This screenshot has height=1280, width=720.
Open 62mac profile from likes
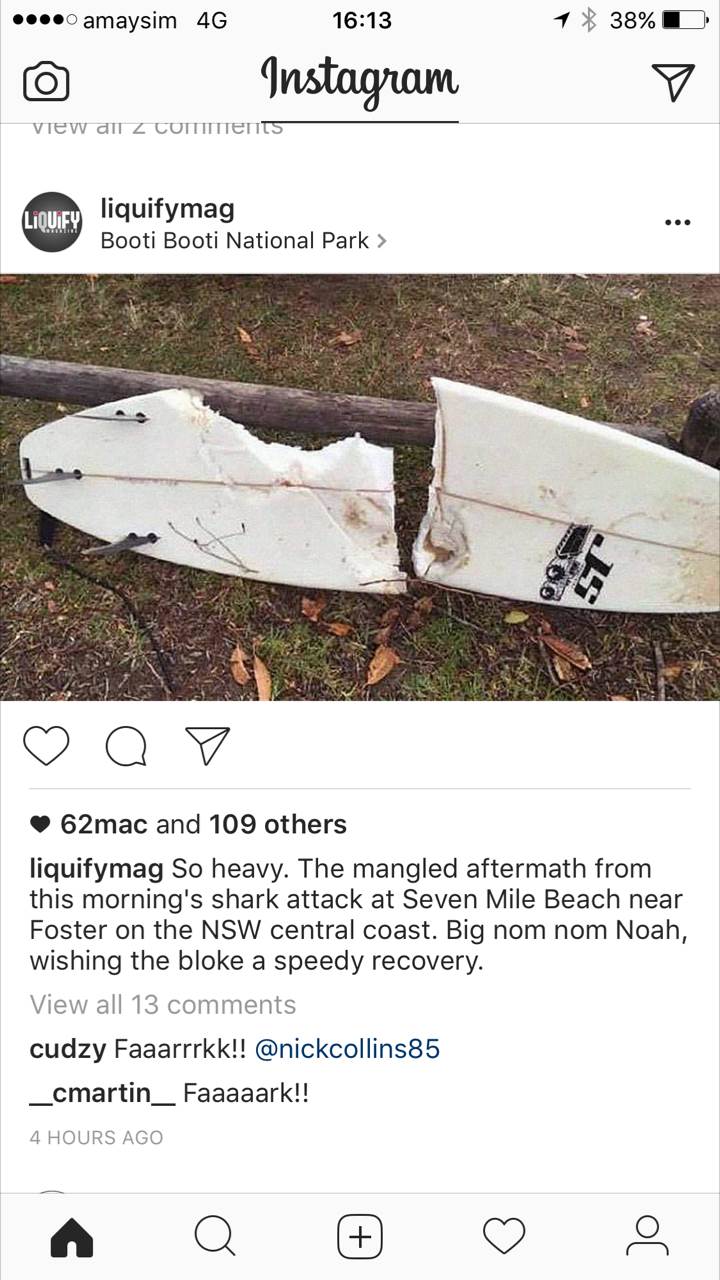(104, 824)
